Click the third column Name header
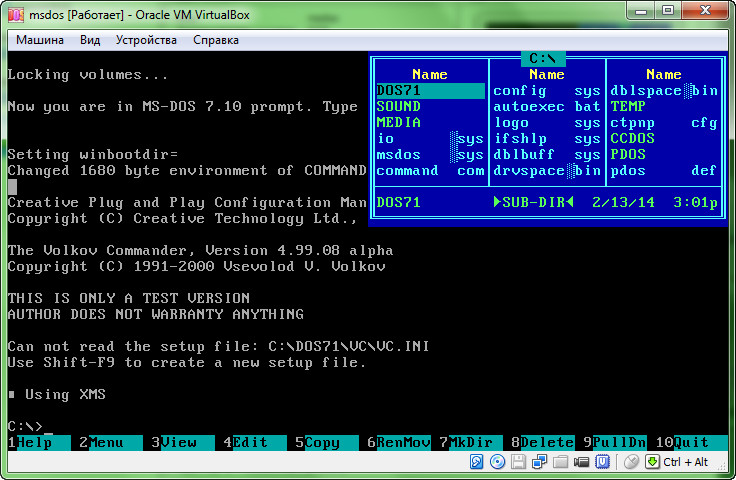The image size is (736, 480). click(663, 75)
